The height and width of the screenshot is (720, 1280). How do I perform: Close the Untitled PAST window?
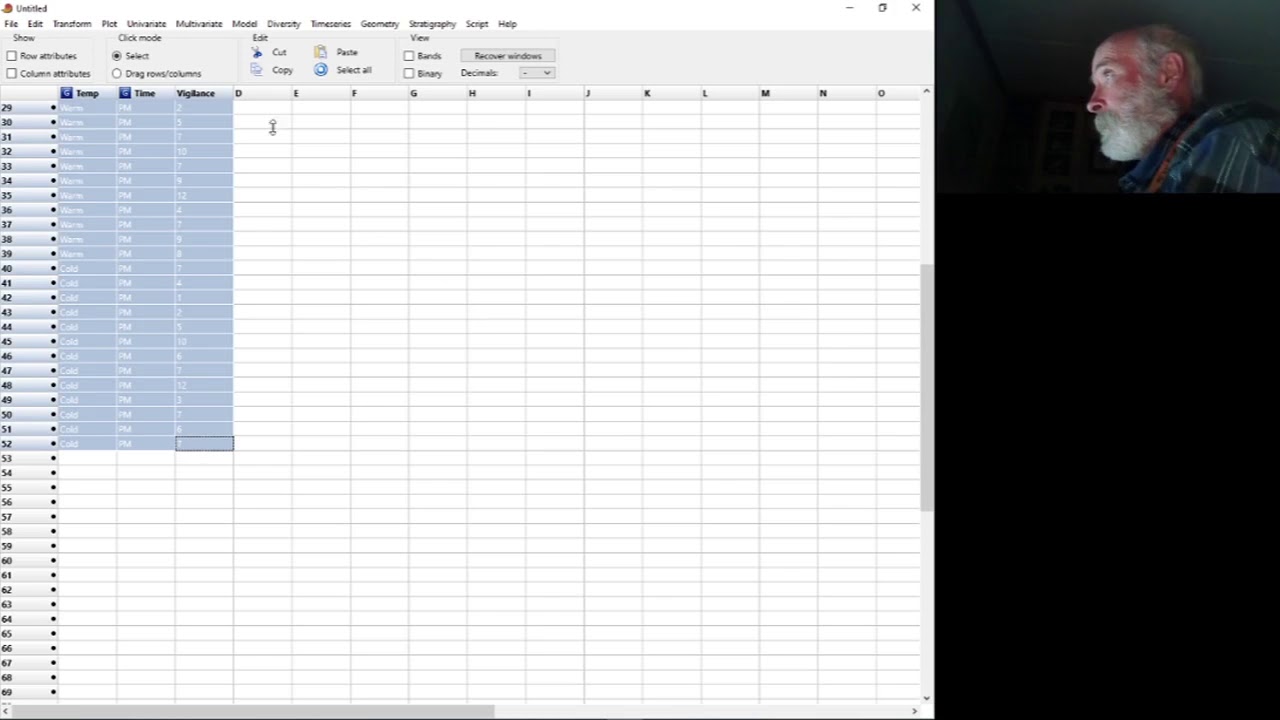[x=916, y=8]
